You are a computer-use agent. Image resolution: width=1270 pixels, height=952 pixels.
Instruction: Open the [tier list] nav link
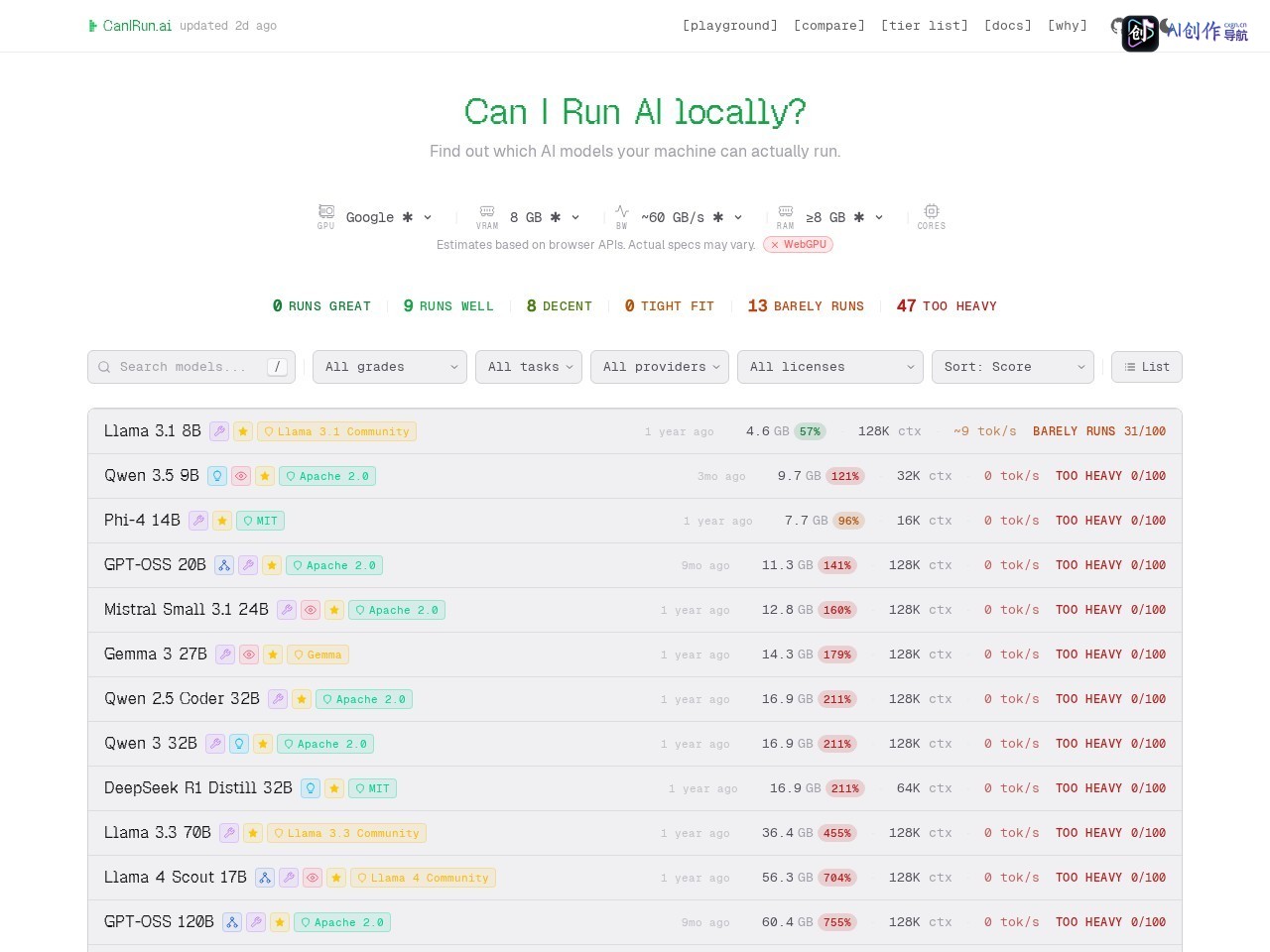925,26
